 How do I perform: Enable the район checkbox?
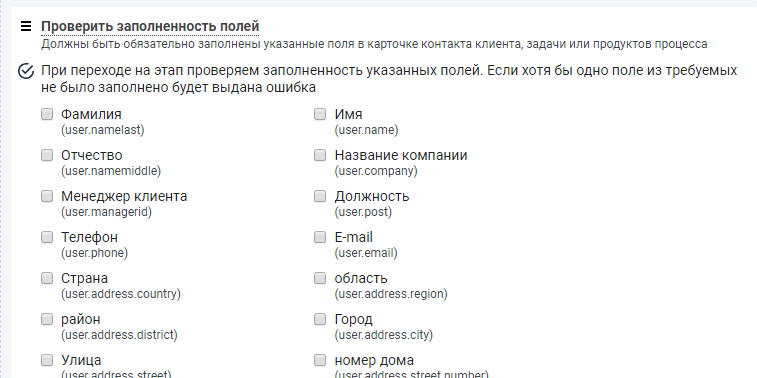[x=47, y=319]
